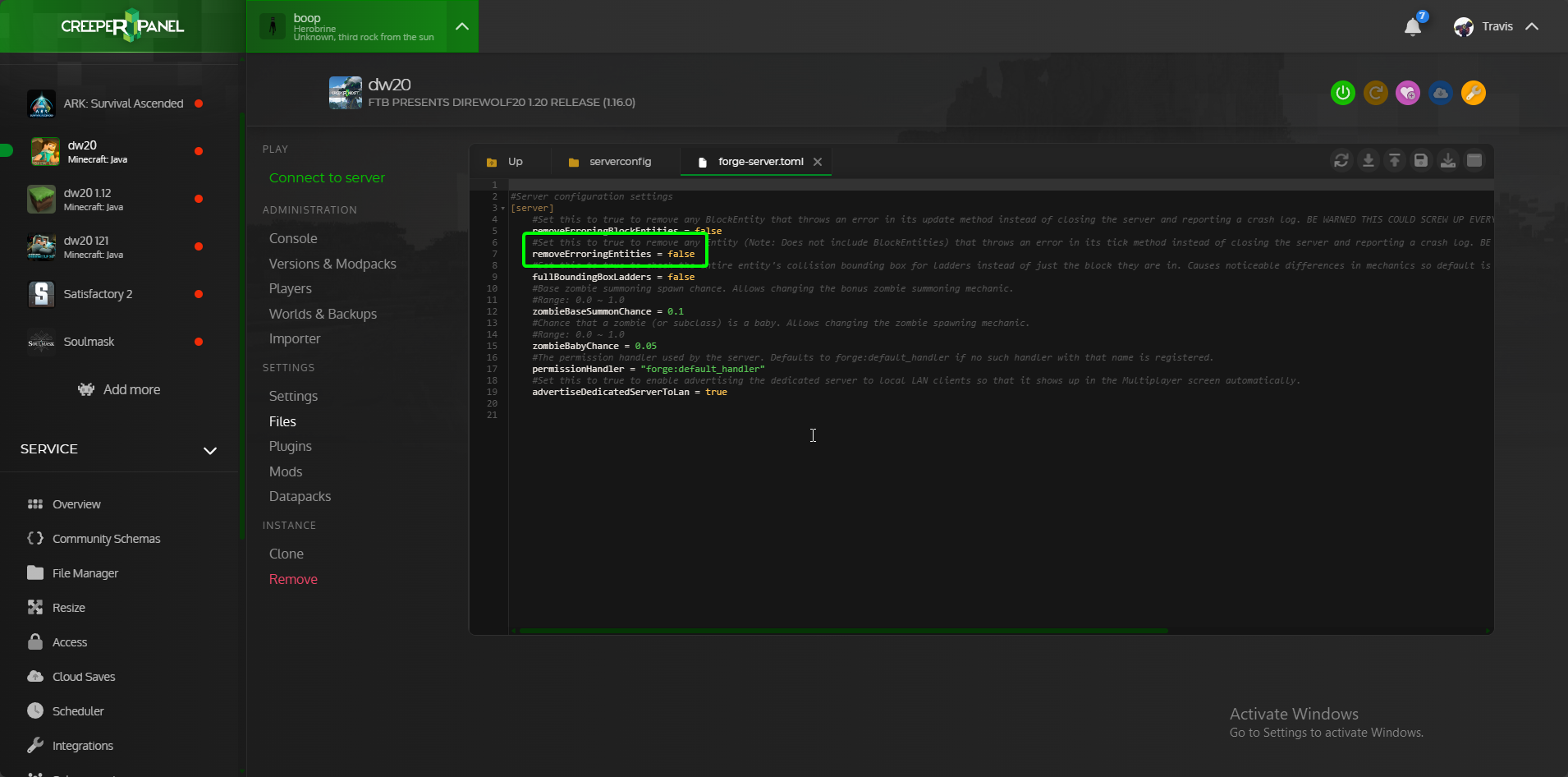Image resolution: width=1568 pixels, height=777 pixels.
Task: Click the zombieBaseSummonChance value 0.1
Action: point(676,311)
